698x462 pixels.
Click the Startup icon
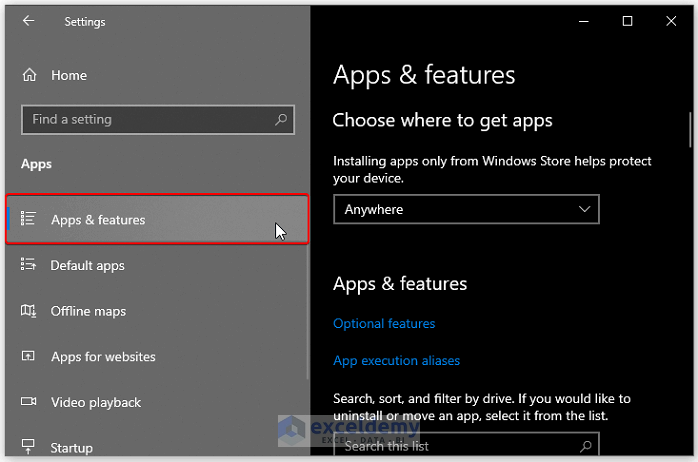tap(29, 448)
